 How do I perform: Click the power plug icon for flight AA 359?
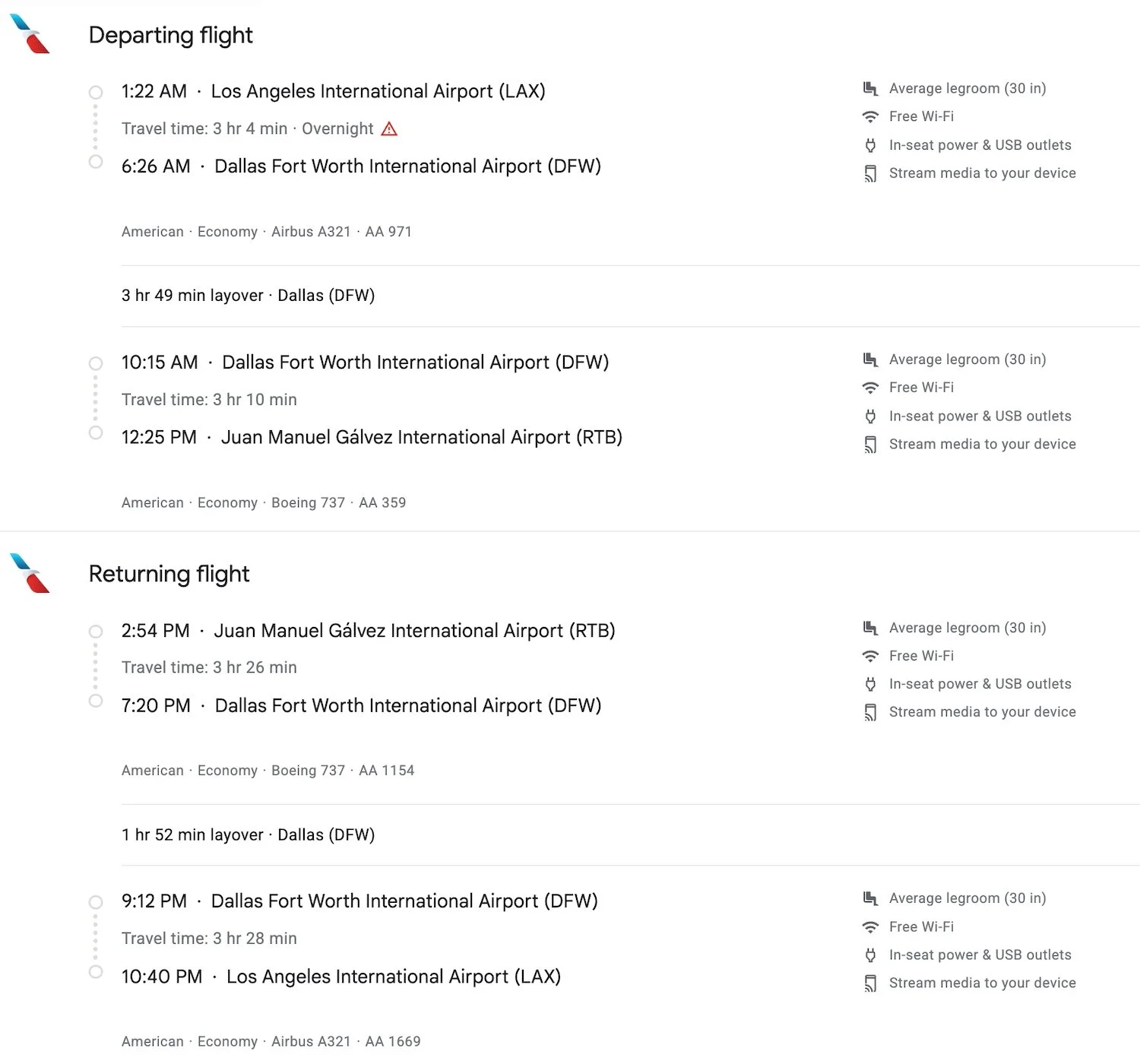pyautogui.click(x=870, y=416)
